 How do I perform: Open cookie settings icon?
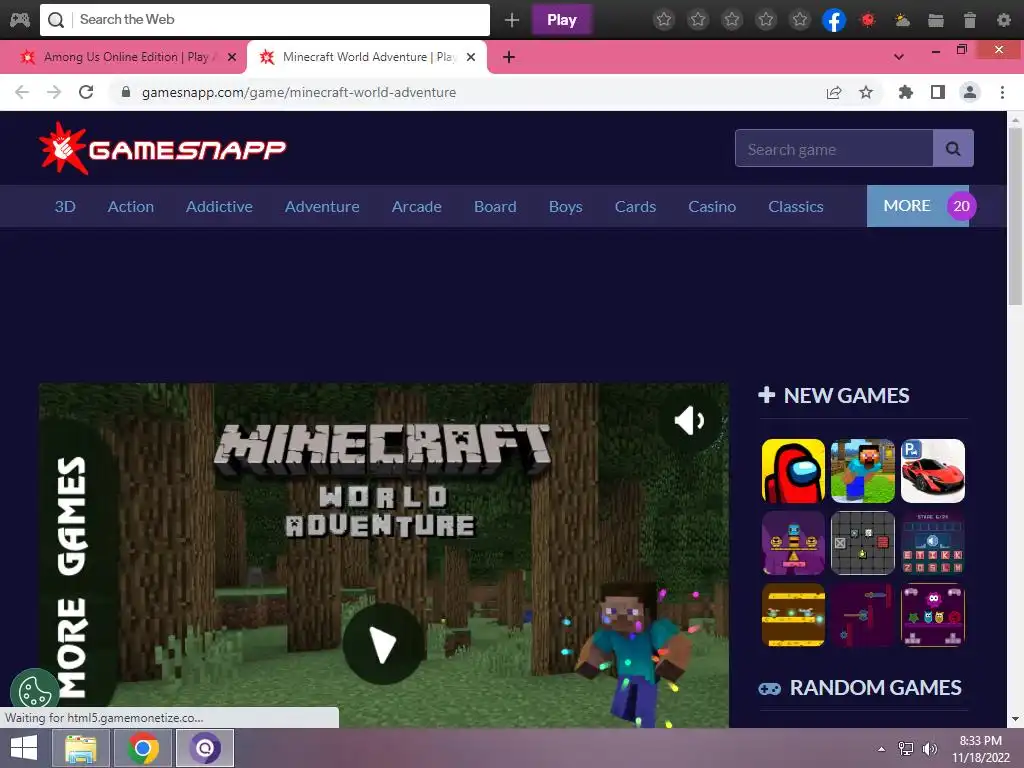[33, 691]
